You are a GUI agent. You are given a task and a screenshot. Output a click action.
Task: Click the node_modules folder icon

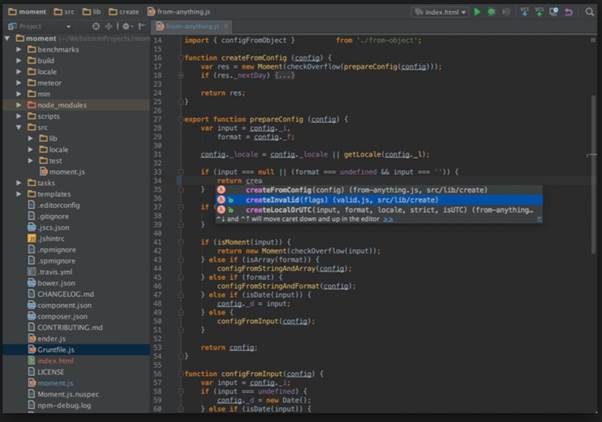coord(32,105)
